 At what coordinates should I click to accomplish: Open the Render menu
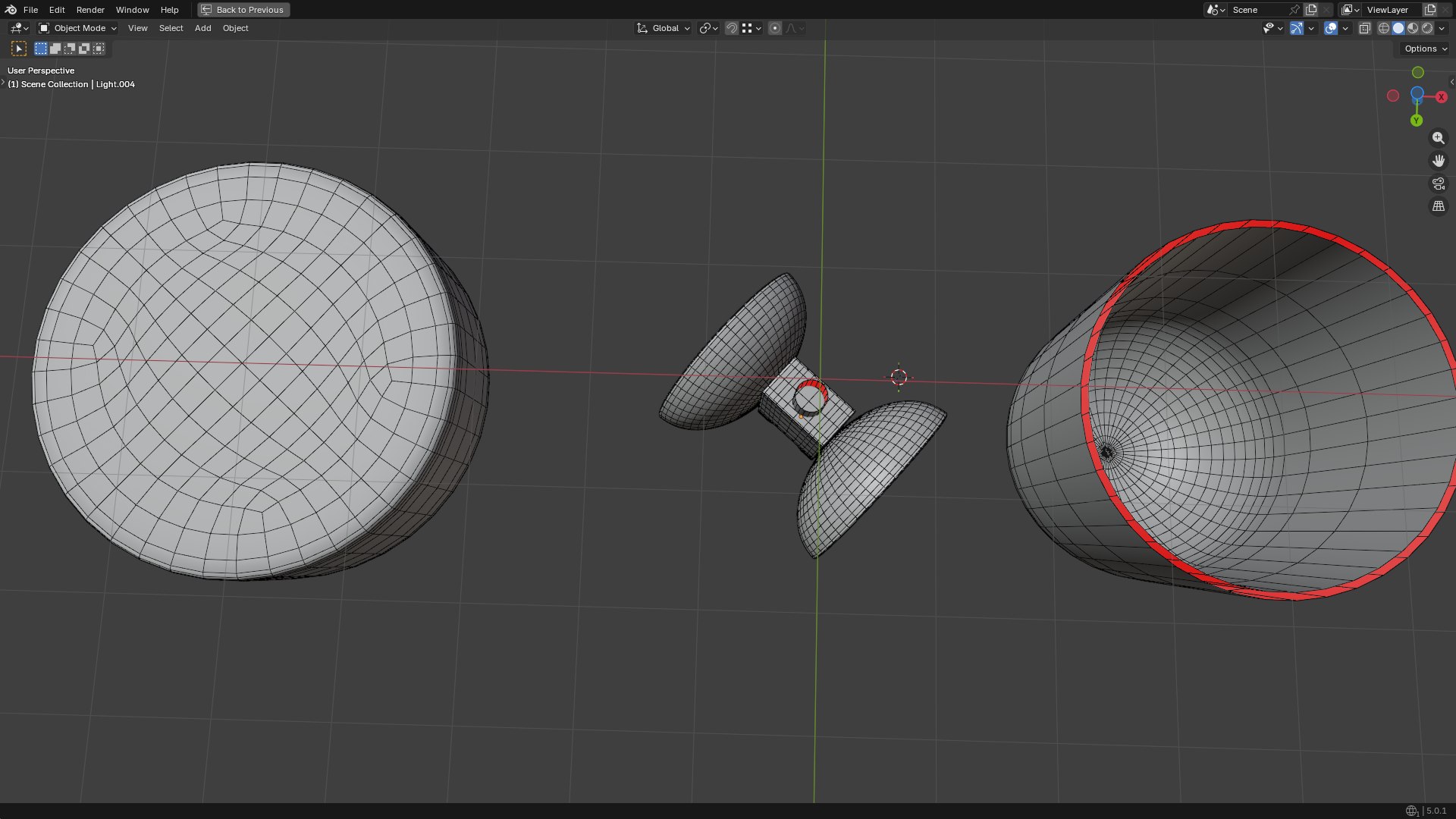[90, 10]
